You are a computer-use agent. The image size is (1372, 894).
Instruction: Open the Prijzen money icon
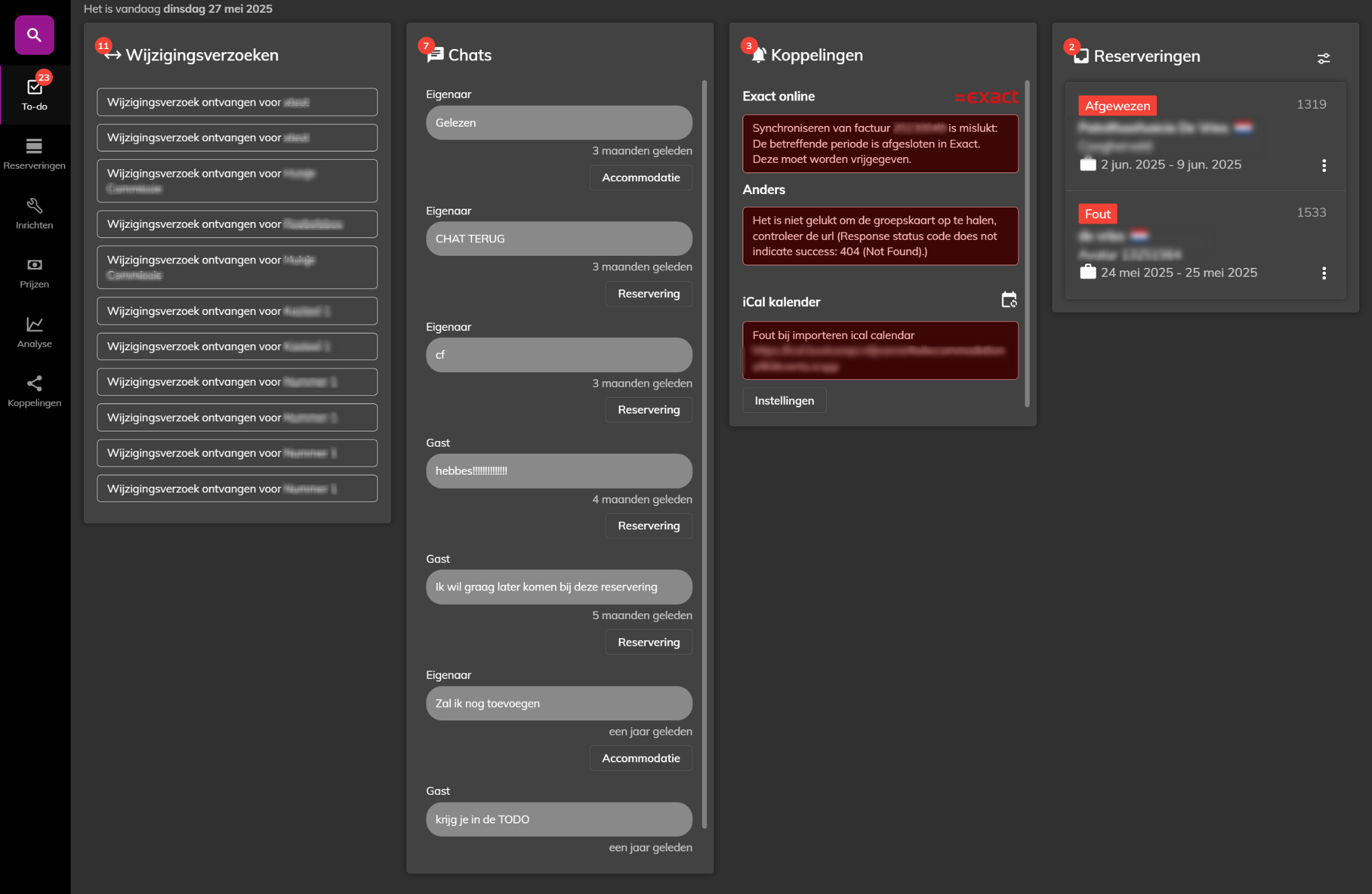click(34, 265)
